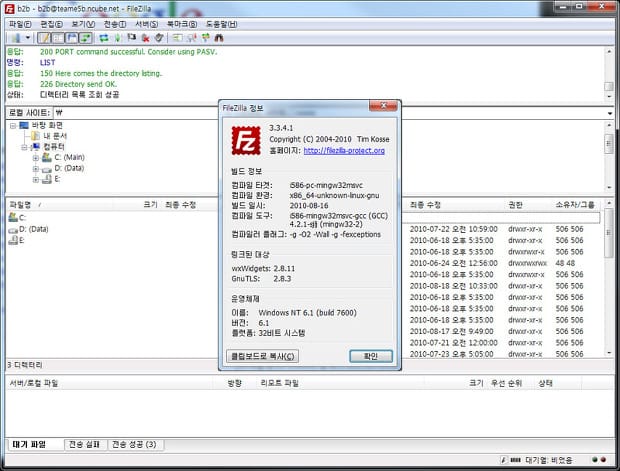This screenshot has width=620, height=471.
Task: Refresh the file and folder lists
Action: pyautogui.click(x=104, y=38)
